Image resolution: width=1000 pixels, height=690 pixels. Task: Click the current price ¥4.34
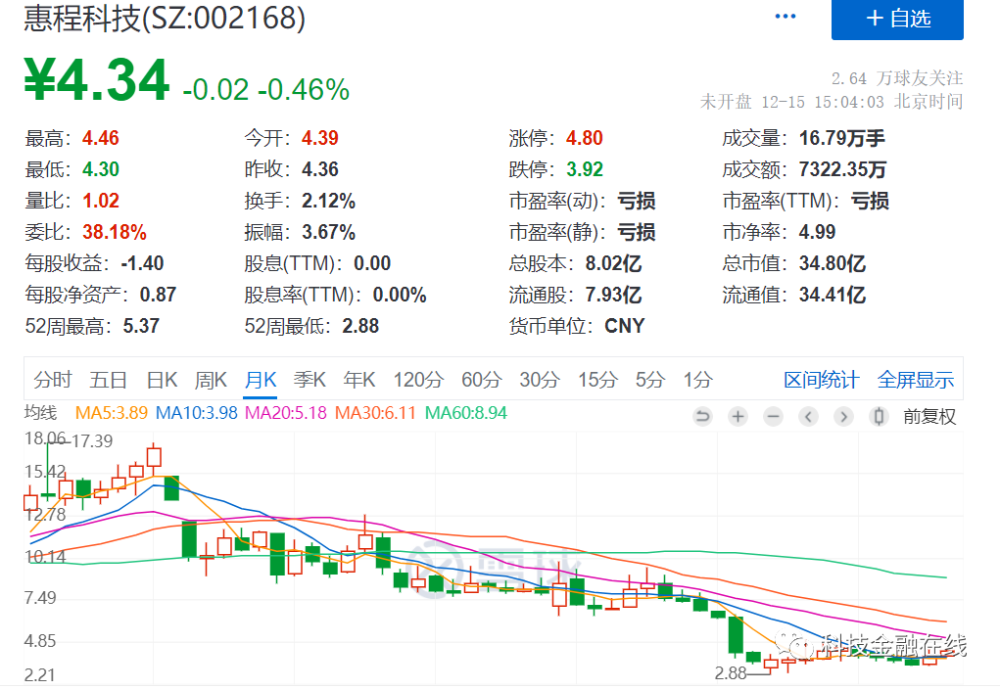[96, 80]
